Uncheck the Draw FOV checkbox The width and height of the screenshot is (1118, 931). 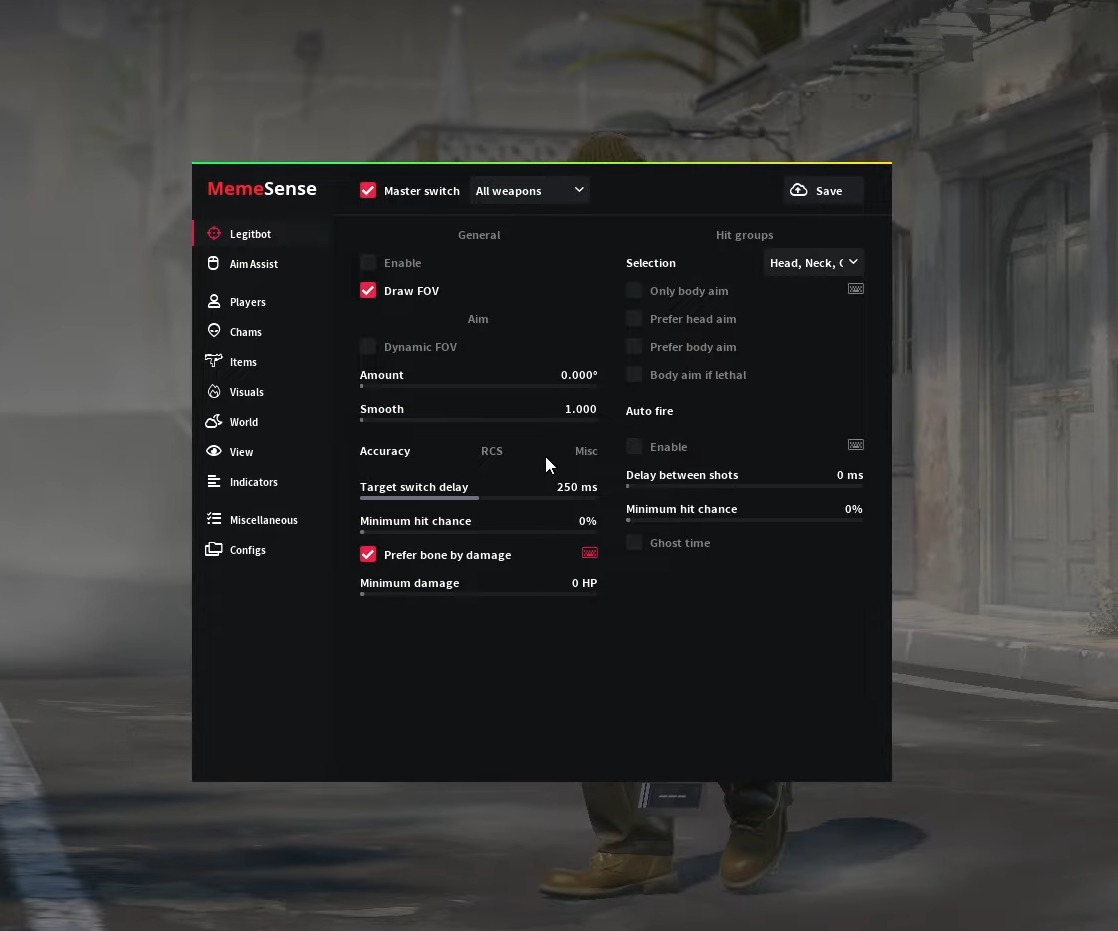click(368, 291)
